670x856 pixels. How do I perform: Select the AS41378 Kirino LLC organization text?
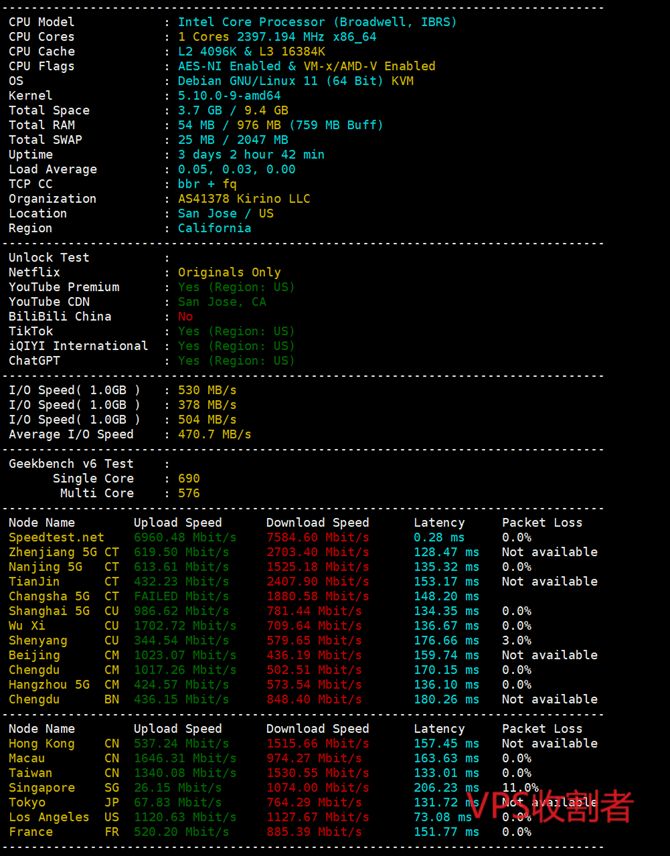(x=244, y=199)
